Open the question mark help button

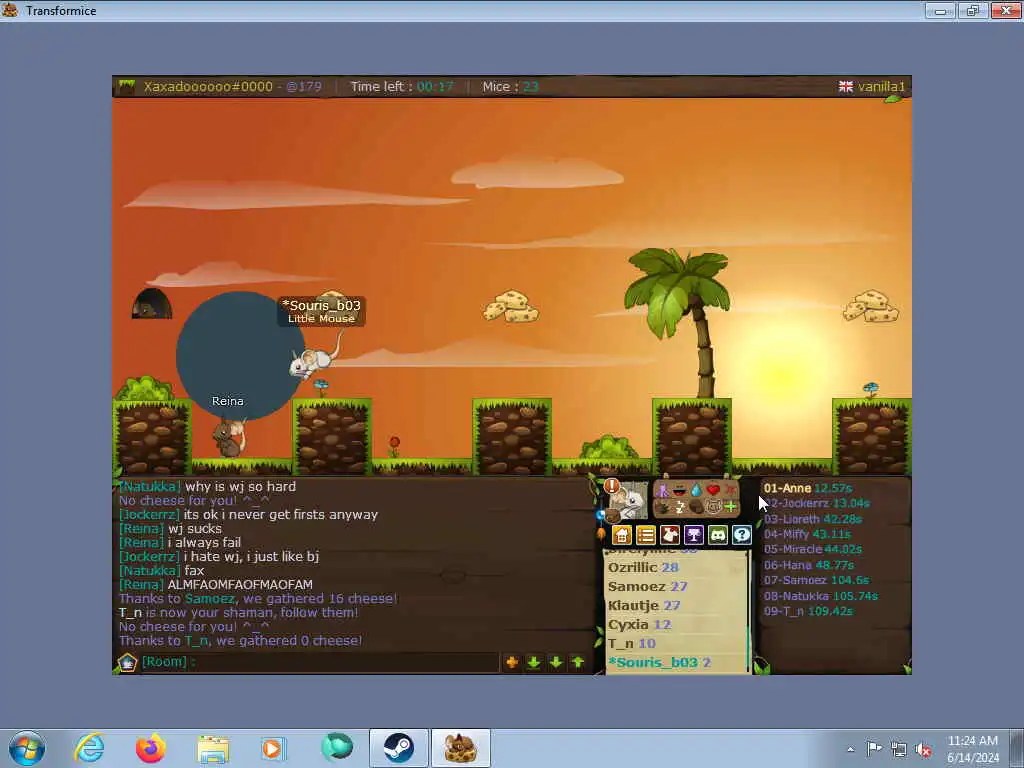point(742,535)
